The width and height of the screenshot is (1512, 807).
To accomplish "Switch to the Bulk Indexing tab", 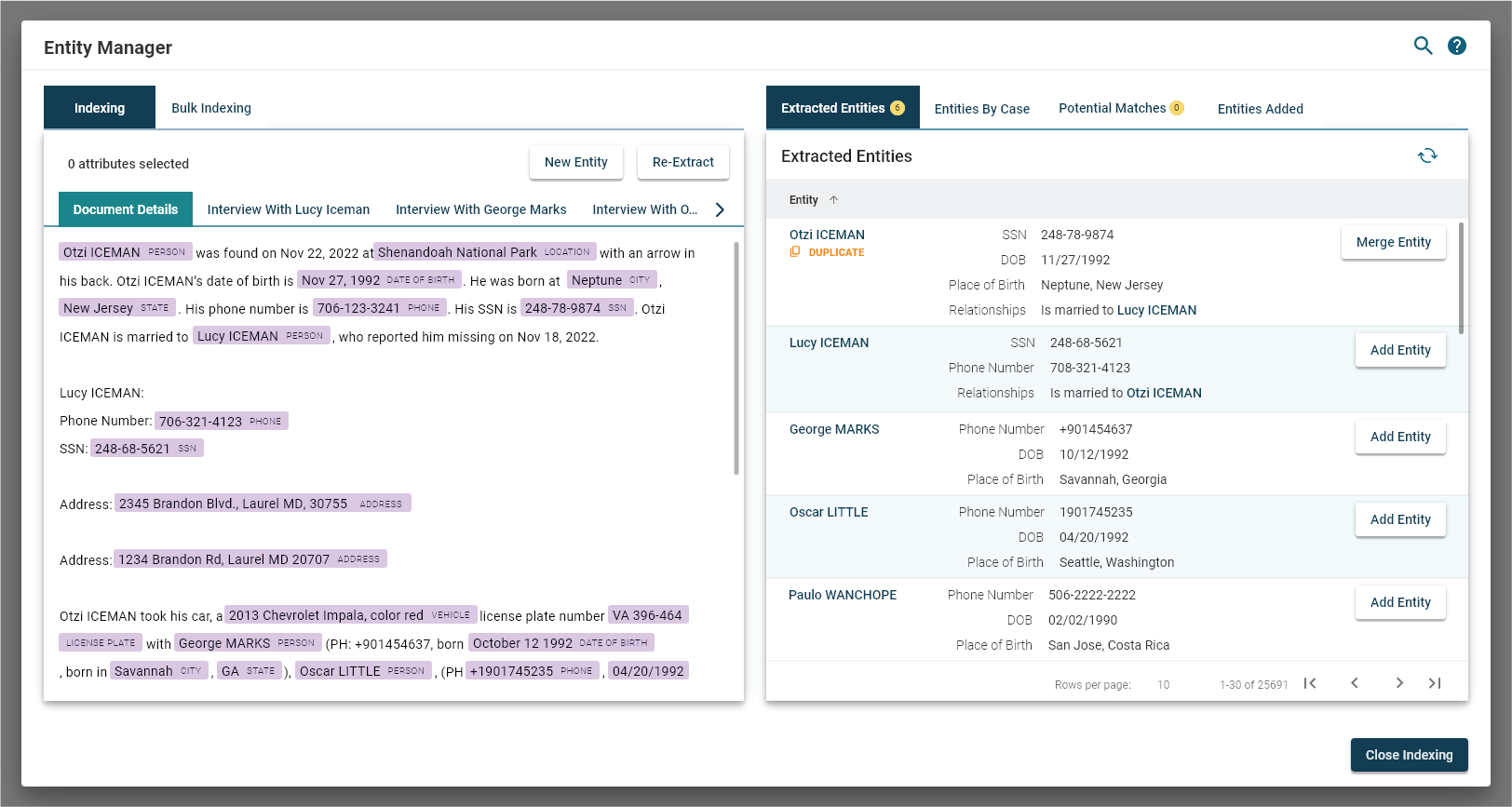I will pyautogui.click(x=211, y=108).
